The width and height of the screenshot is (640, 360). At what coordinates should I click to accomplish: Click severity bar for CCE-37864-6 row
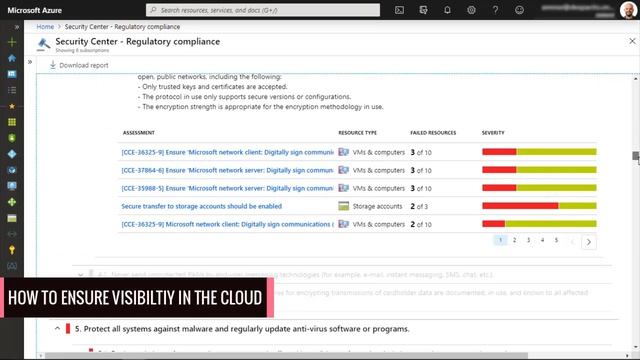click(x=539, y=170)
